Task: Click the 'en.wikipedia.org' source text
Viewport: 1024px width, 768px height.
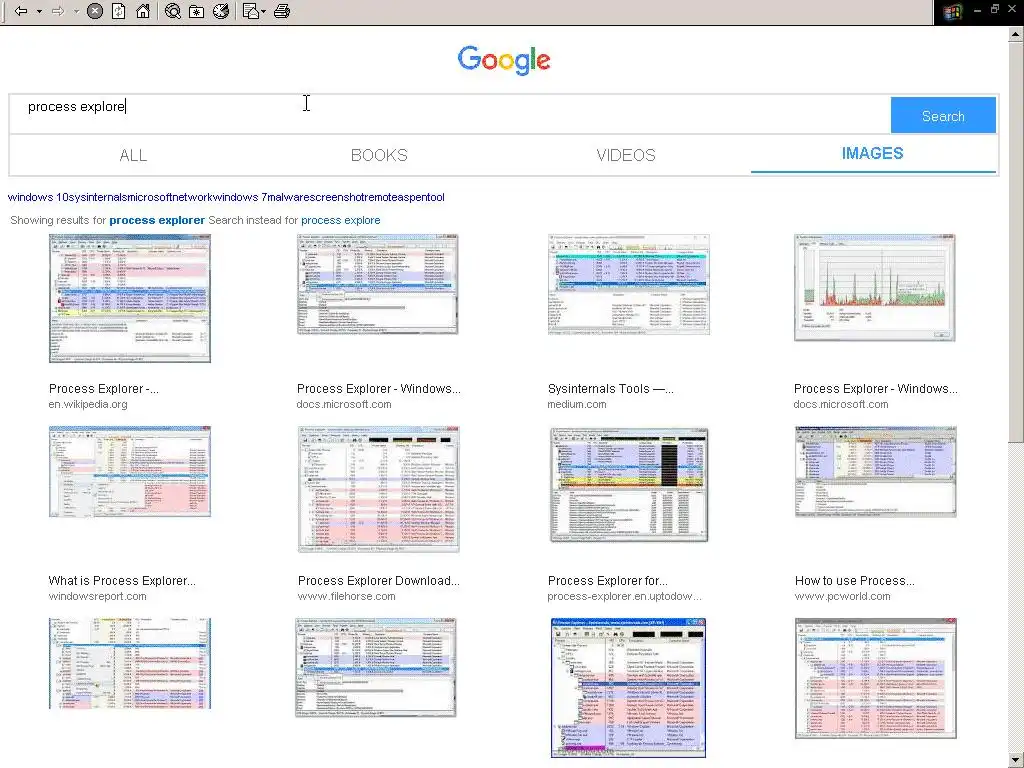Action: click(88, 404)
